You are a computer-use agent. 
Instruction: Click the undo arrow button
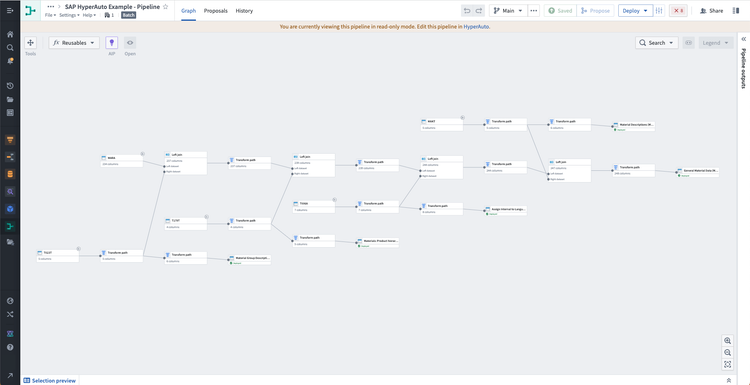(x=467, y=11)
